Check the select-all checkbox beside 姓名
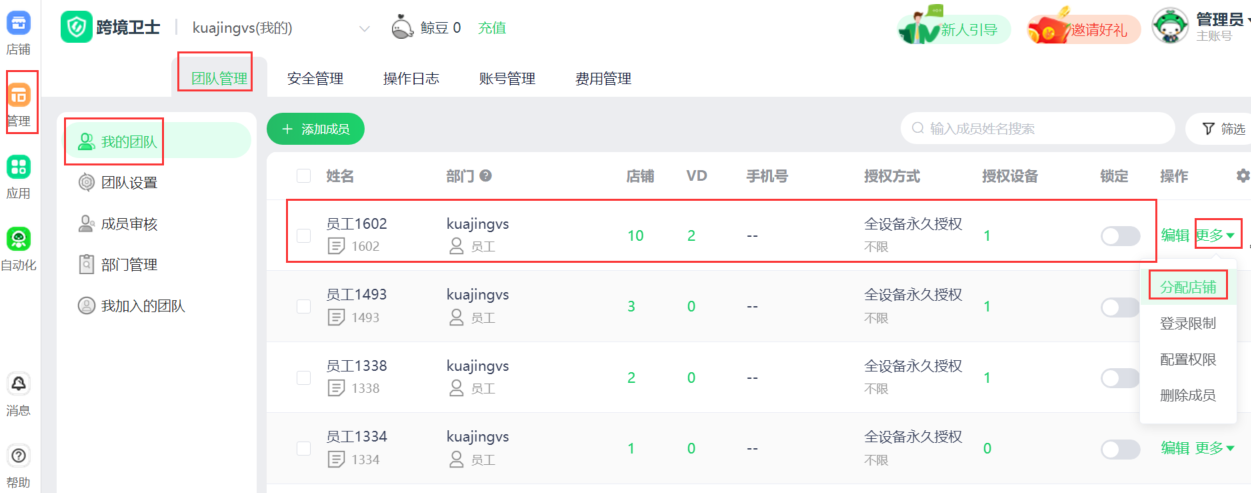 click(304, 176)
